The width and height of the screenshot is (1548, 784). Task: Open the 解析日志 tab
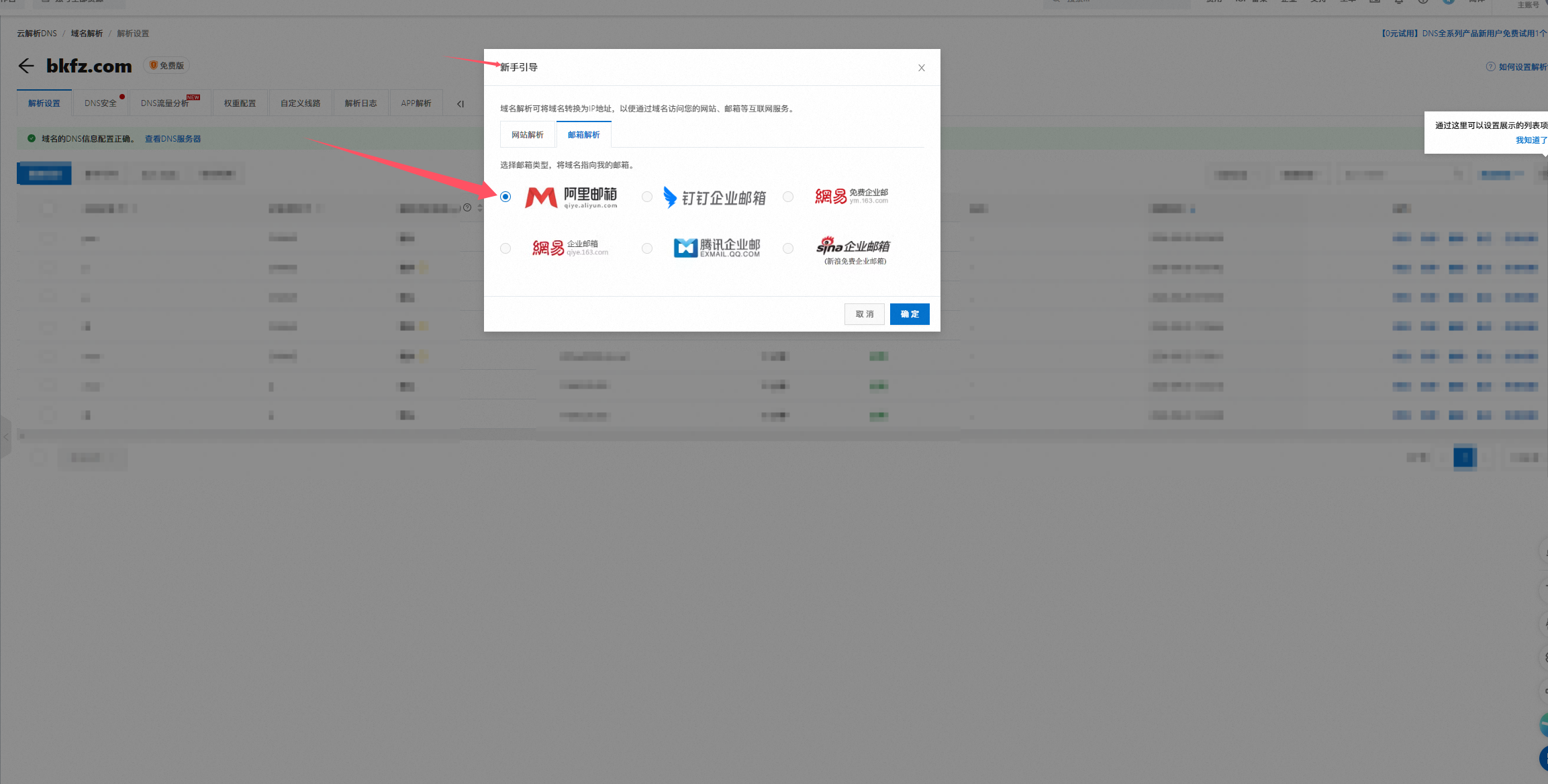[361, 103]
